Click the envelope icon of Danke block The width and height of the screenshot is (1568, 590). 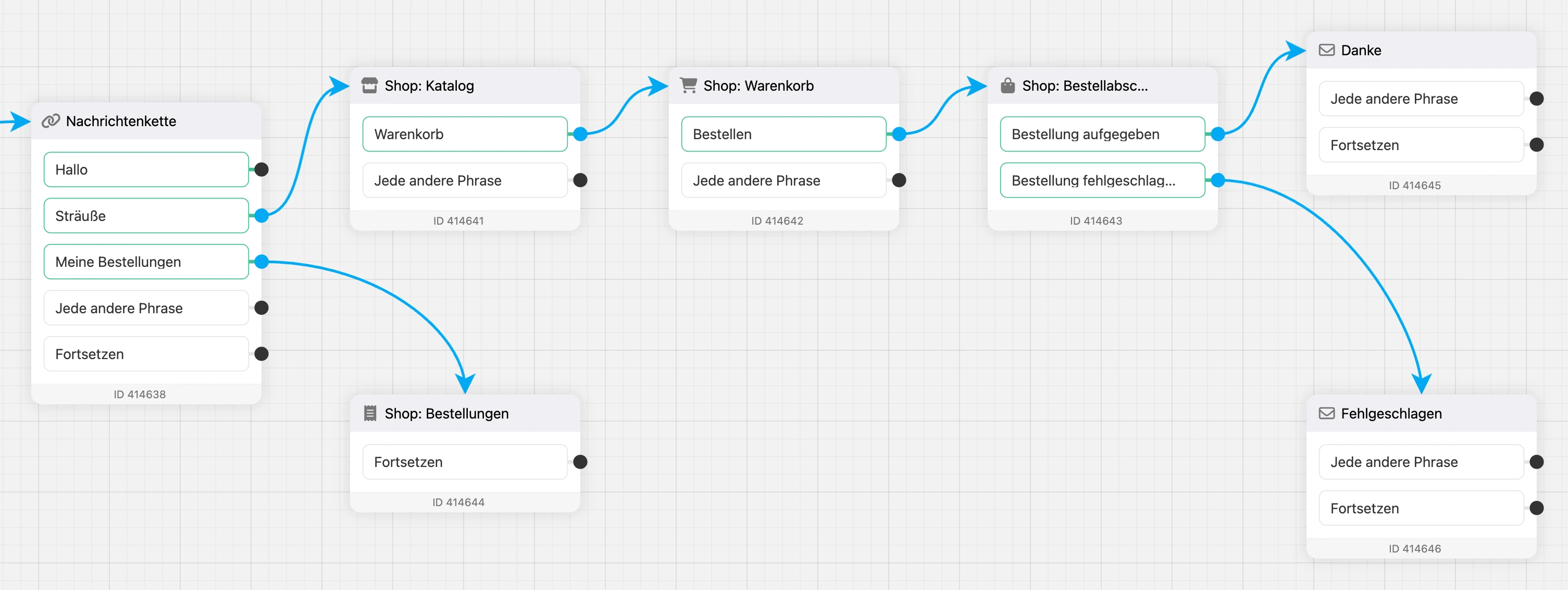1327,50
